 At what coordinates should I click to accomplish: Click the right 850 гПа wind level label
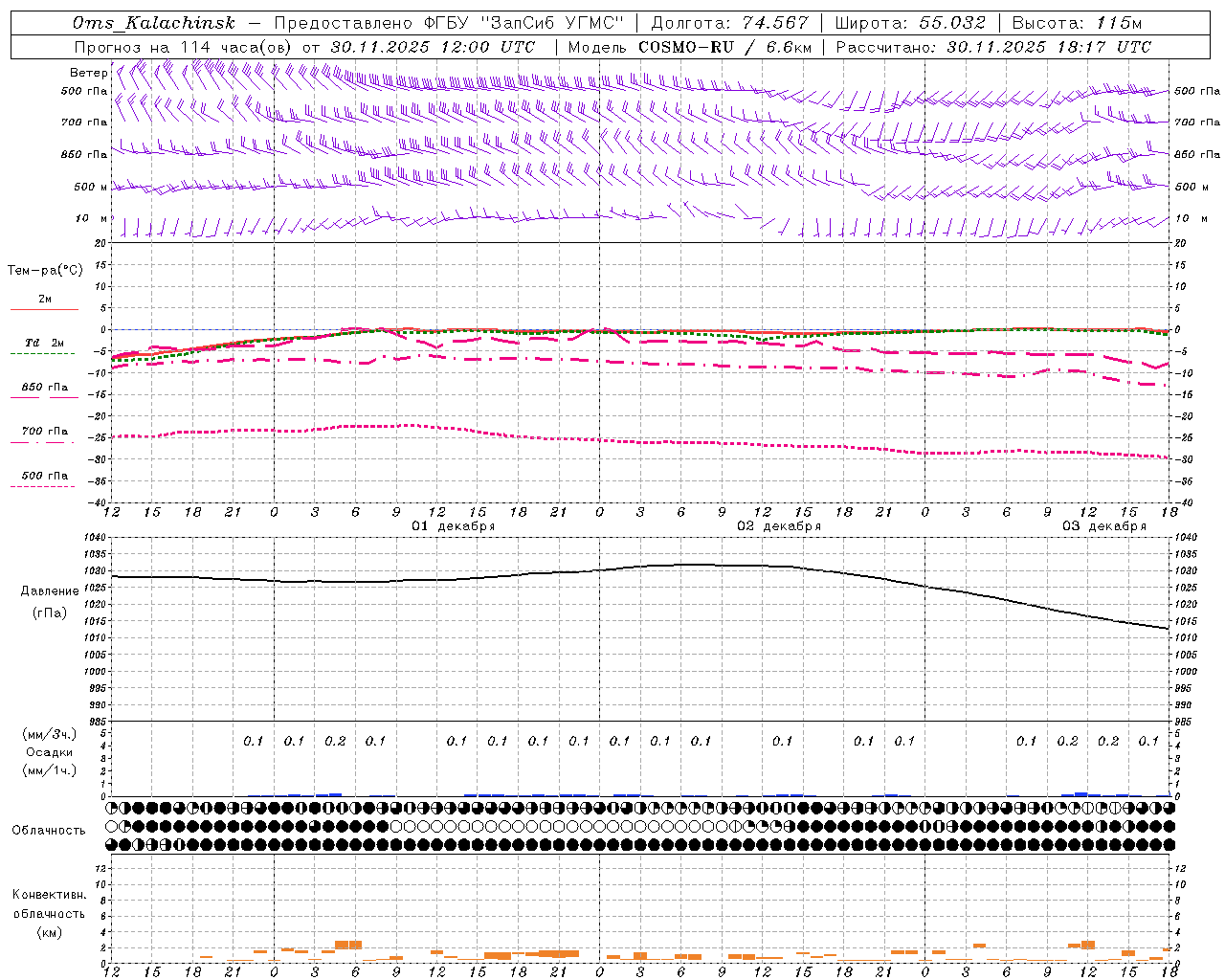[x=1197, y=154]
